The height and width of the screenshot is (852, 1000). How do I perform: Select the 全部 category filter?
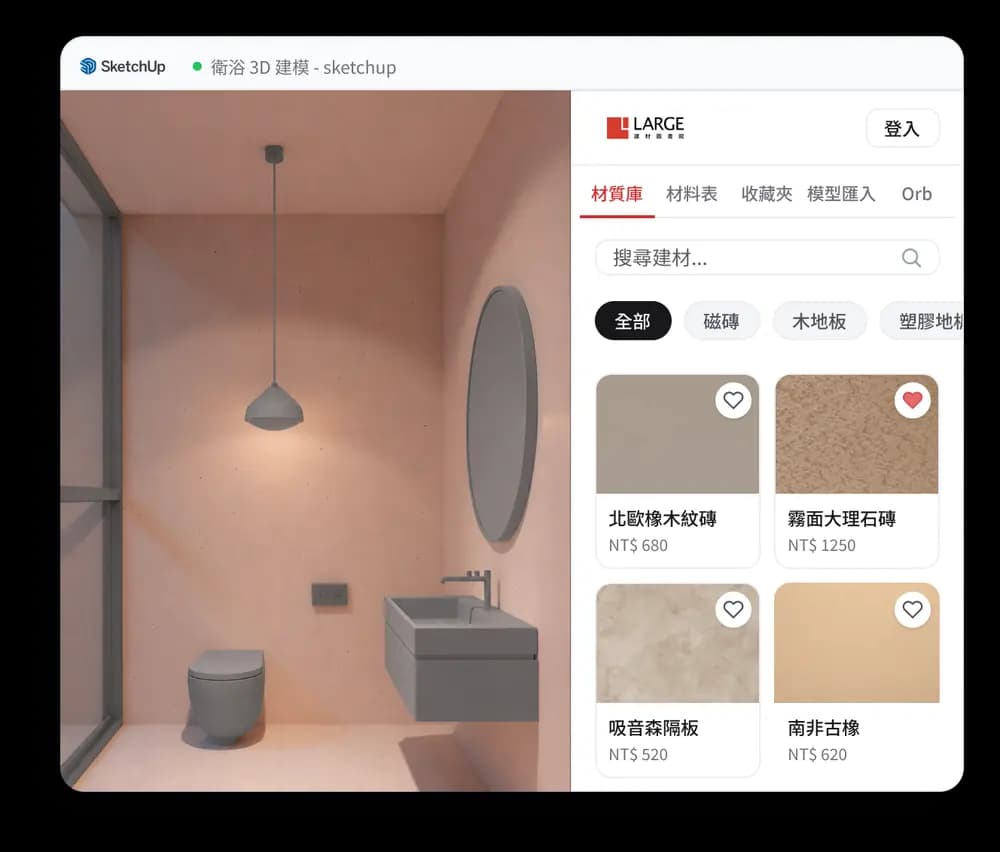coord(633,321)
